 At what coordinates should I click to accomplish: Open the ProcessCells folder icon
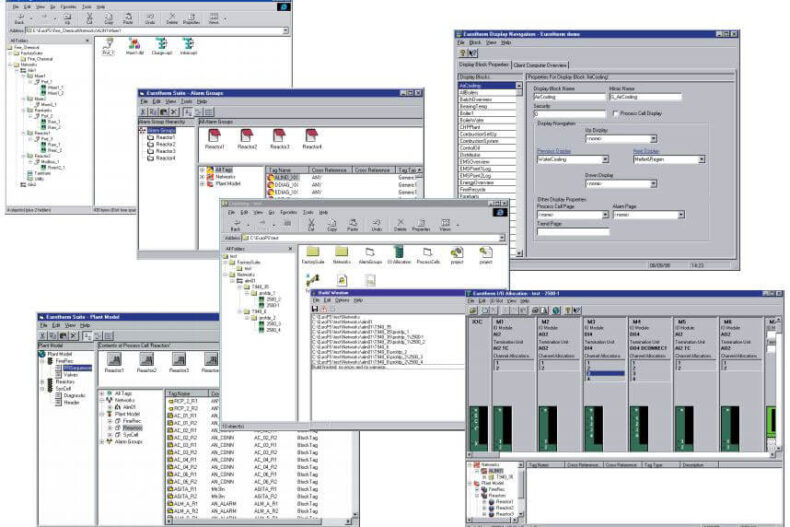click(x=427, y=252)
